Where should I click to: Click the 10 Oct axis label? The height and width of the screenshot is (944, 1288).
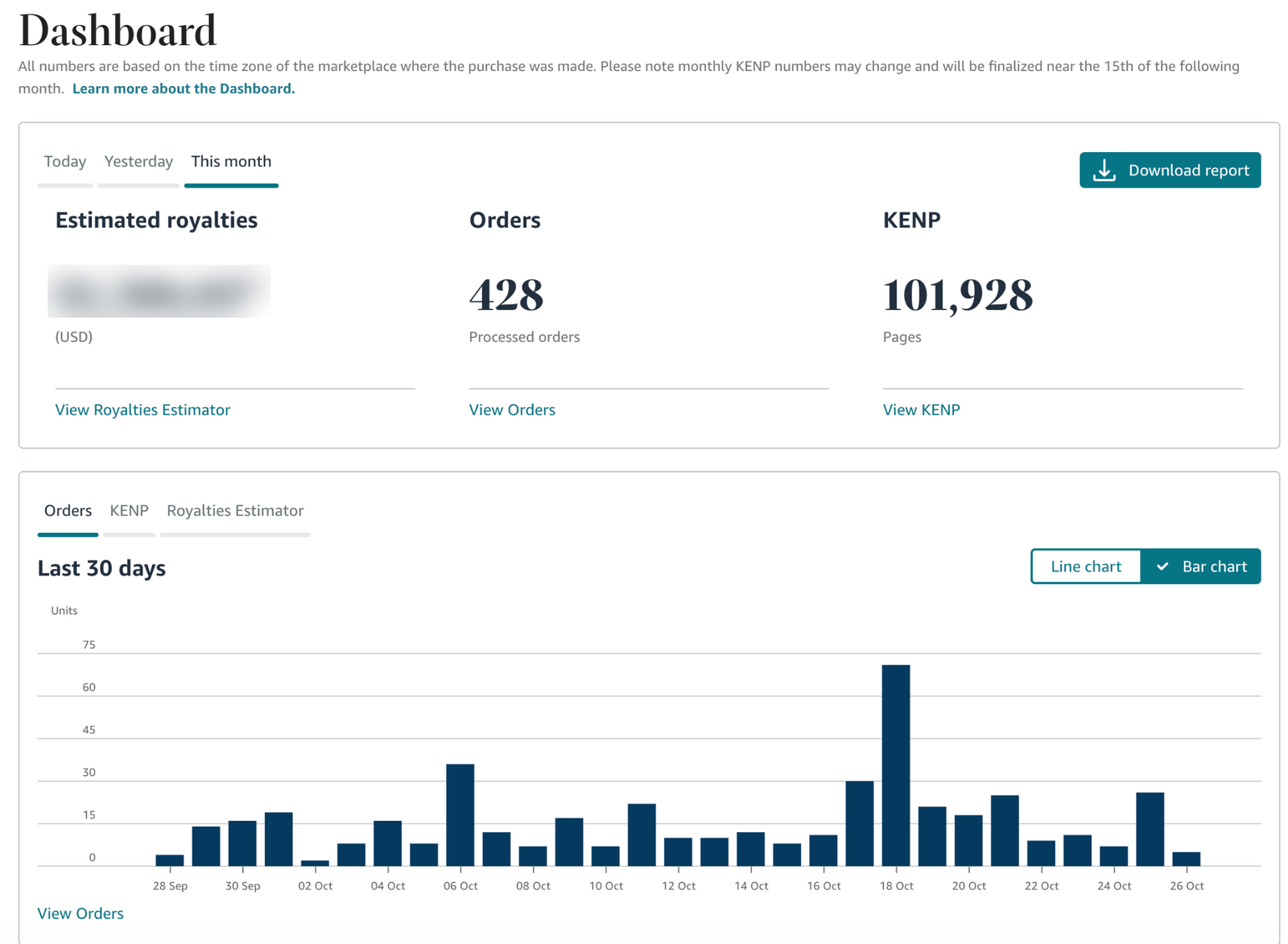pos(605,886)
